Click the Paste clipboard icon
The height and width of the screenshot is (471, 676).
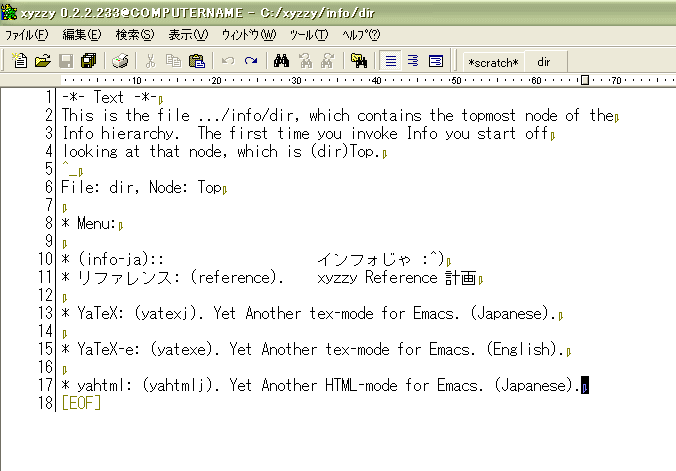(197, 61)
